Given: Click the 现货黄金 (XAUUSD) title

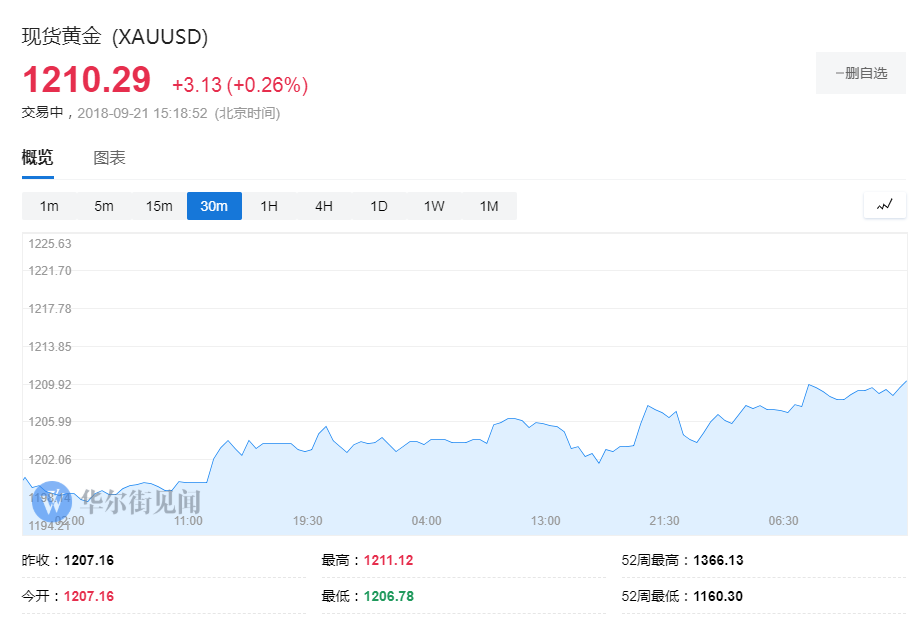Looking at the screenshot, I should (115, 37).
